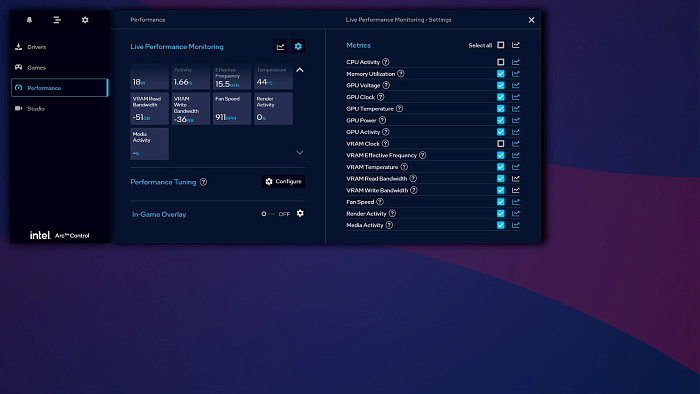Close the Live Performance Monitoring Settings panel
The image size is (700, 394).
click(x=531, y=20)
